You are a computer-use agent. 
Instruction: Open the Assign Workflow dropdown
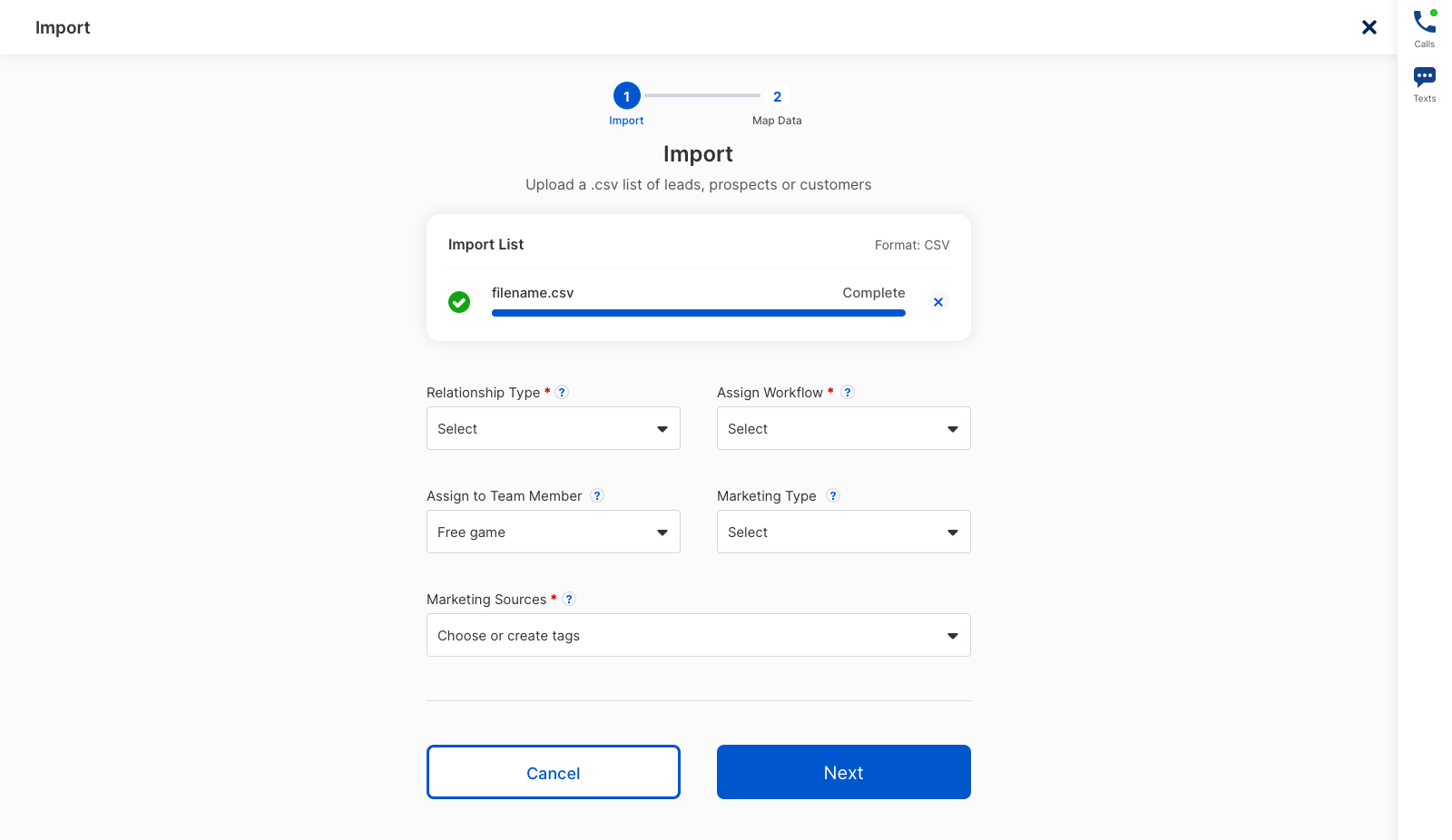843,428
